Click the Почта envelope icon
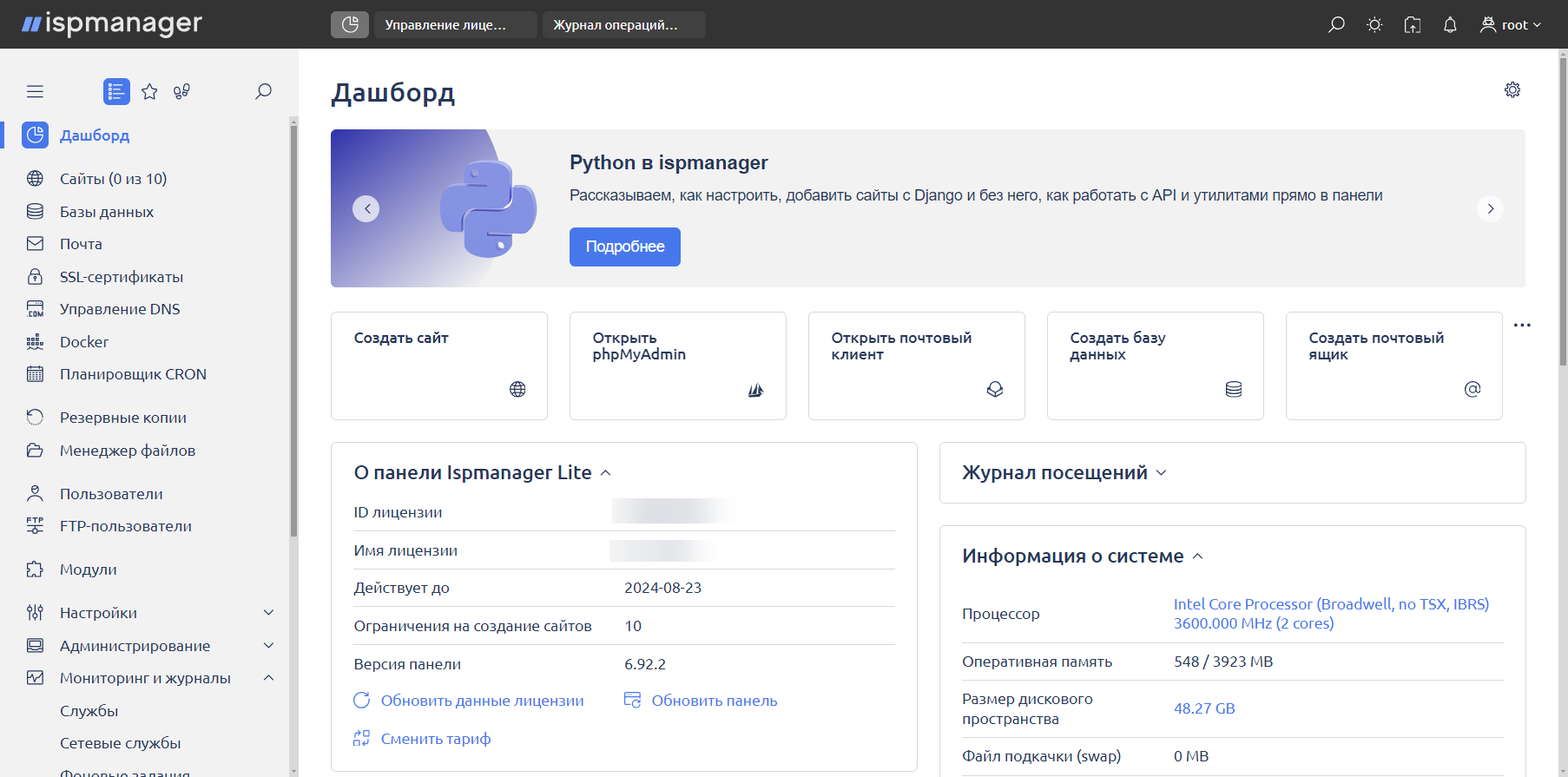This screenshot has height=777, width=1568. [x=35, y=244]
